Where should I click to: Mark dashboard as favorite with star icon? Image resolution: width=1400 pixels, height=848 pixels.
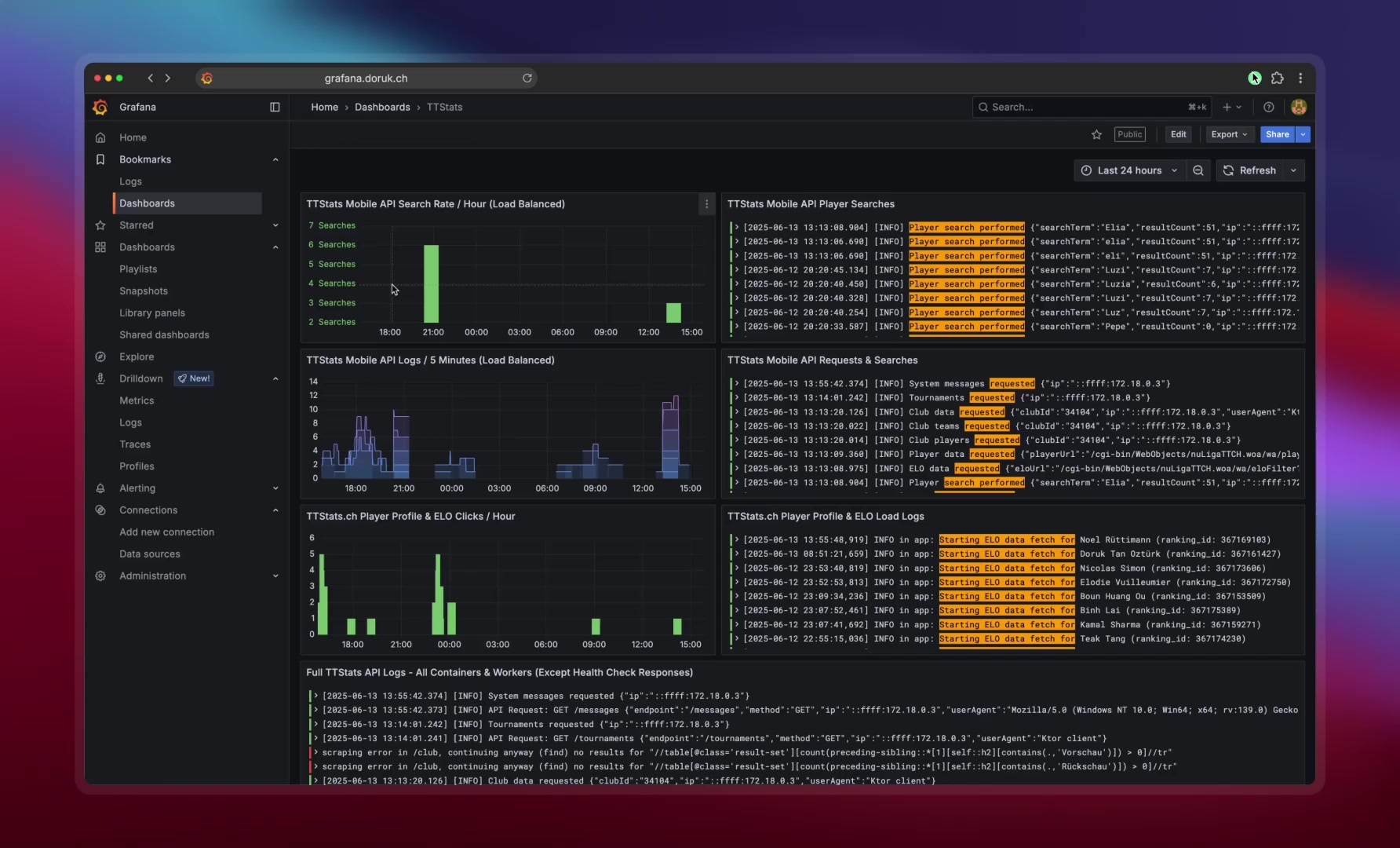coord(1096,135)
